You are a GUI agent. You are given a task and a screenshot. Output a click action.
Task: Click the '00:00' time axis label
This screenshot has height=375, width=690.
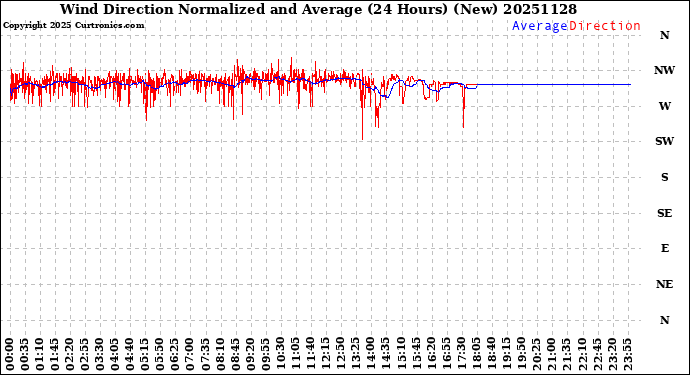[9, 355]
